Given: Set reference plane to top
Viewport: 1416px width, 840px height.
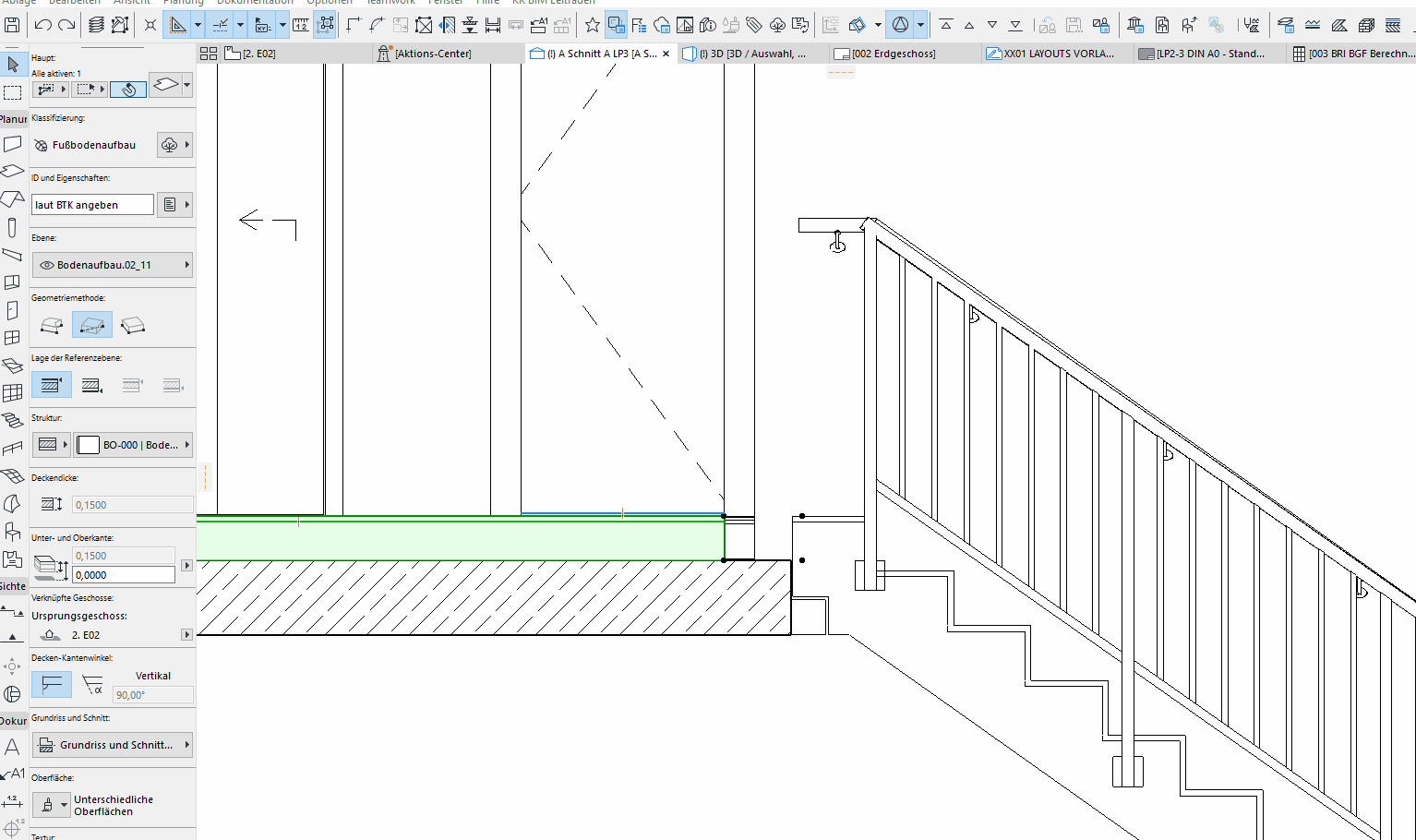Looking at the screenshot, I should [52, 385].
